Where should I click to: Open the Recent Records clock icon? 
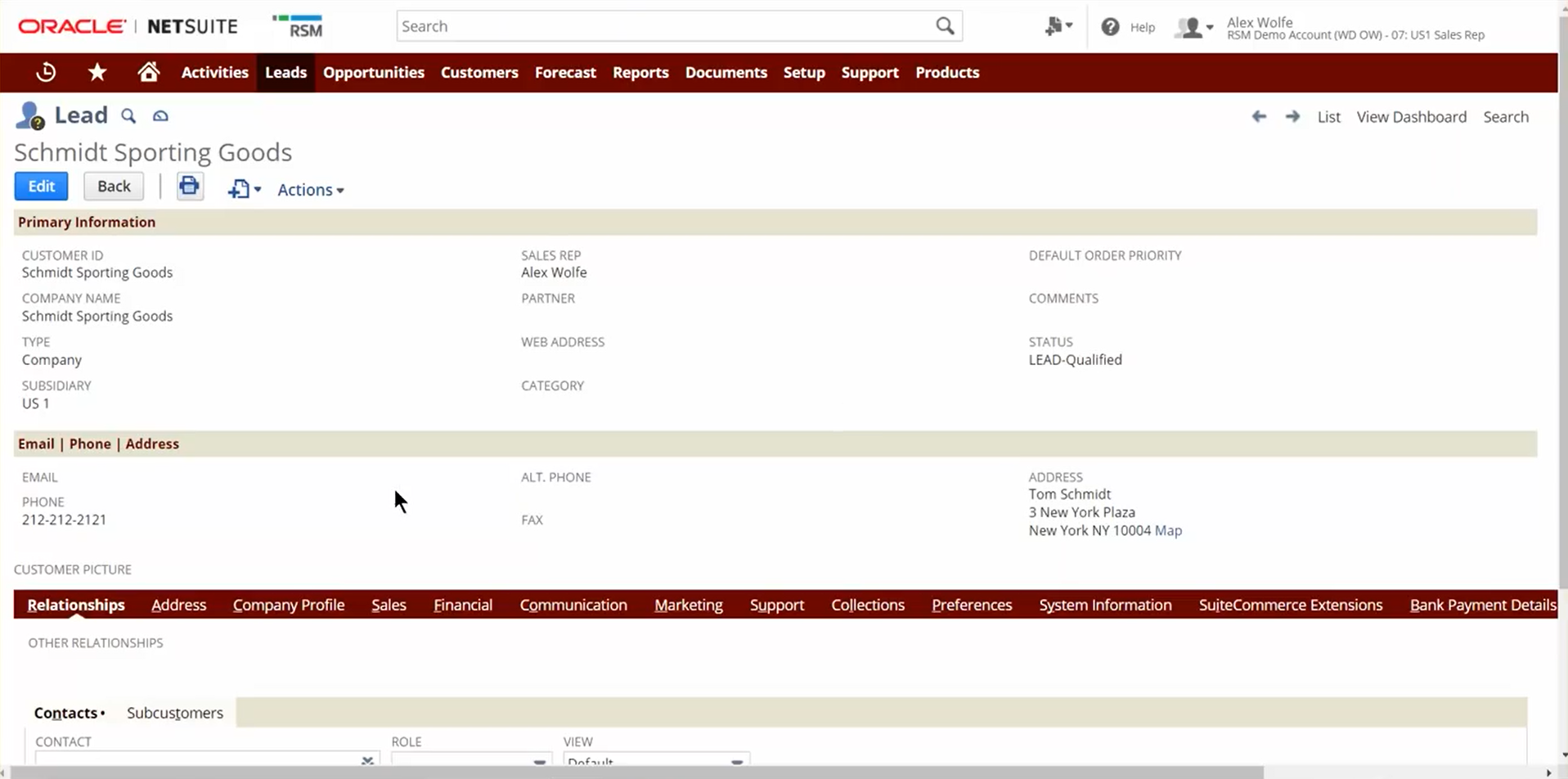(x=46, y=72)
